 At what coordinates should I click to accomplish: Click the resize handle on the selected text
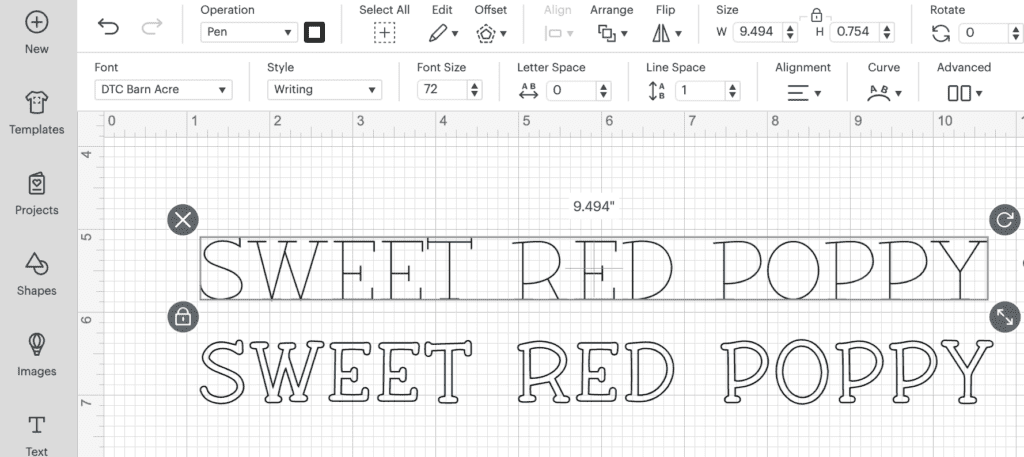coord(1004,317)
